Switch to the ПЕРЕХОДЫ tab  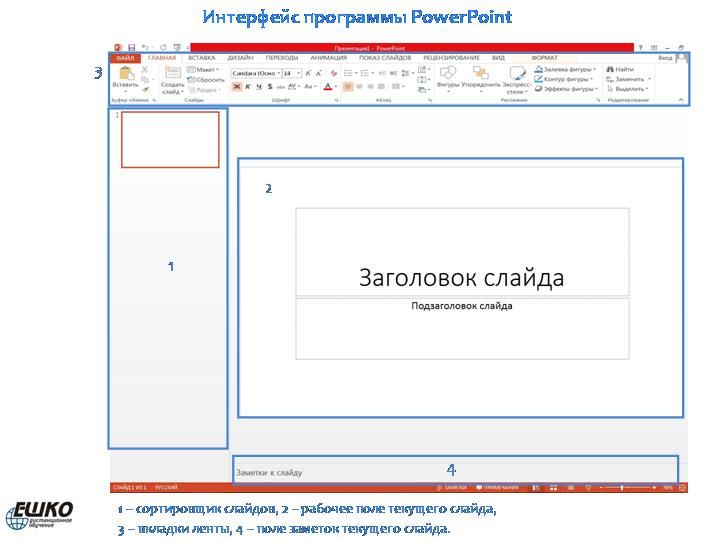click(281, 58)
